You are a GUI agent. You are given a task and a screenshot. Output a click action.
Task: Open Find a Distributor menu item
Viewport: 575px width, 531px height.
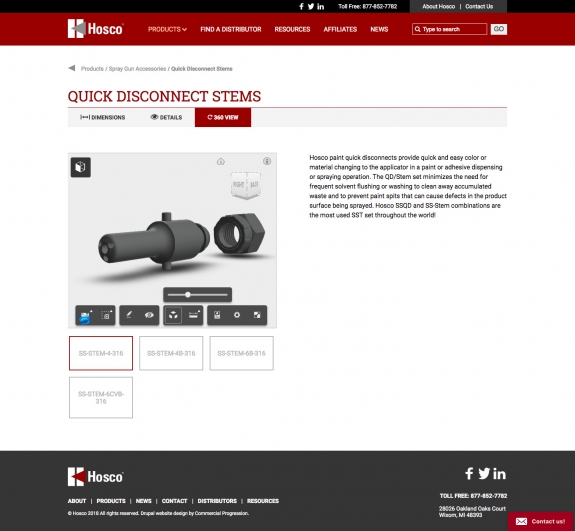(x=231, y=29)
